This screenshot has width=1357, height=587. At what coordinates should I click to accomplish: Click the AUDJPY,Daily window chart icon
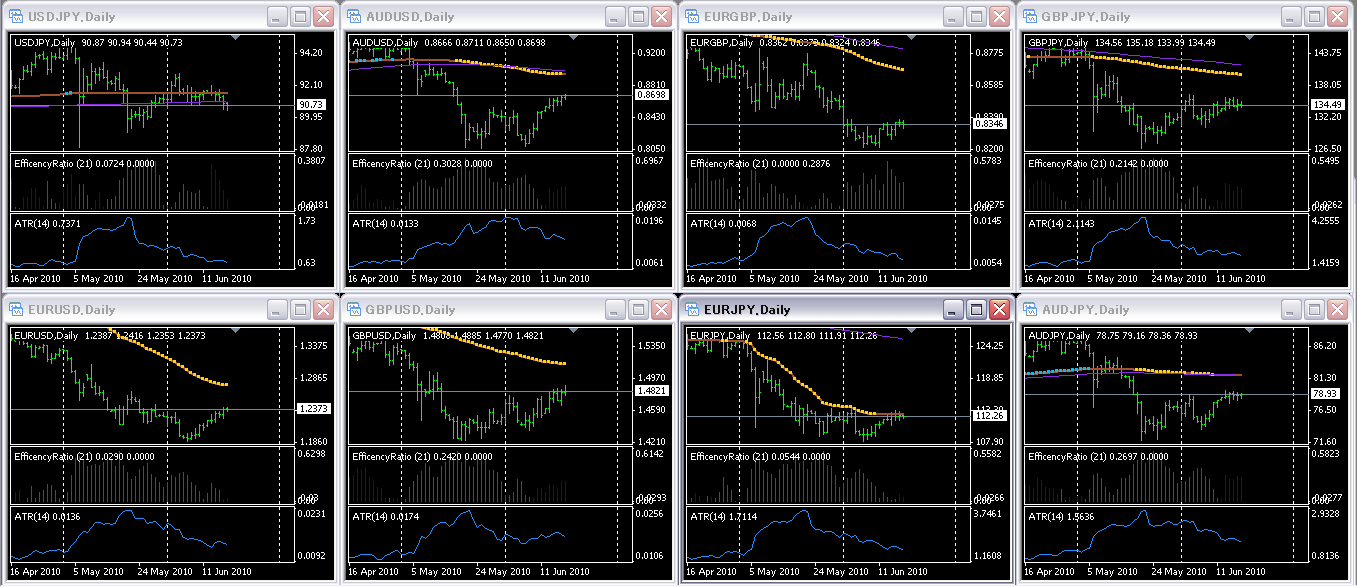[x=1030, y=310]
